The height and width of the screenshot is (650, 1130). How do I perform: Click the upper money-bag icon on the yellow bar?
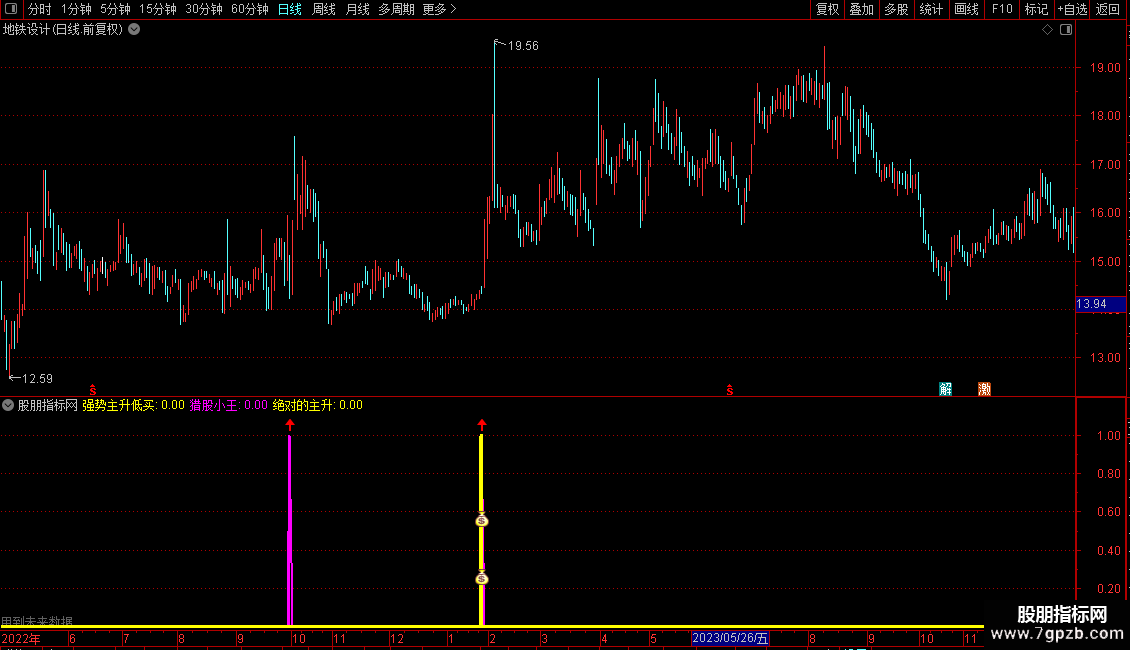(x=482, y=520)
